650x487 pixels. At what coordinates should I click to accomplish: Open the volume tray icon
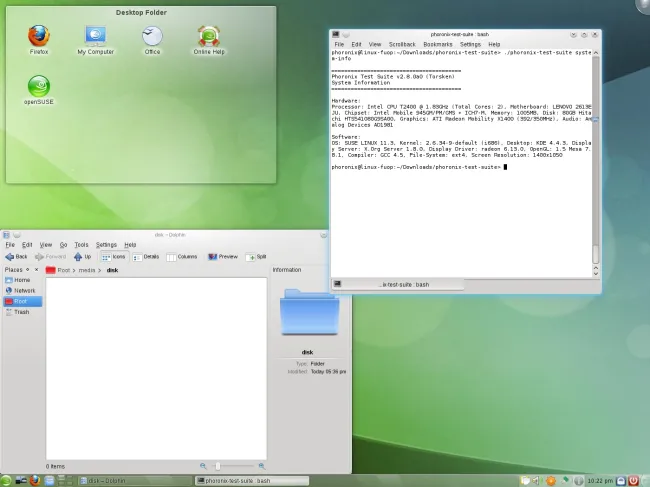click(536, 481)
